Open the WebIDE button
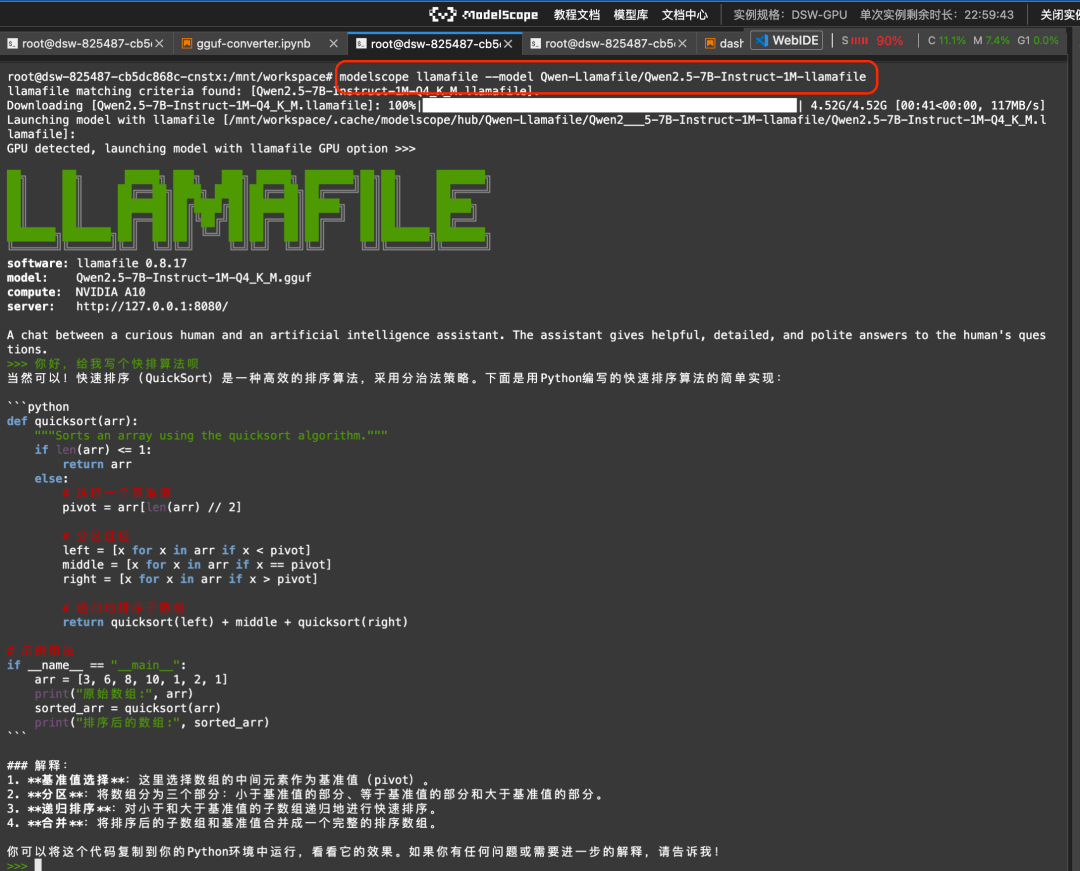Screen dimensions: 1080x871 (787, 41)
